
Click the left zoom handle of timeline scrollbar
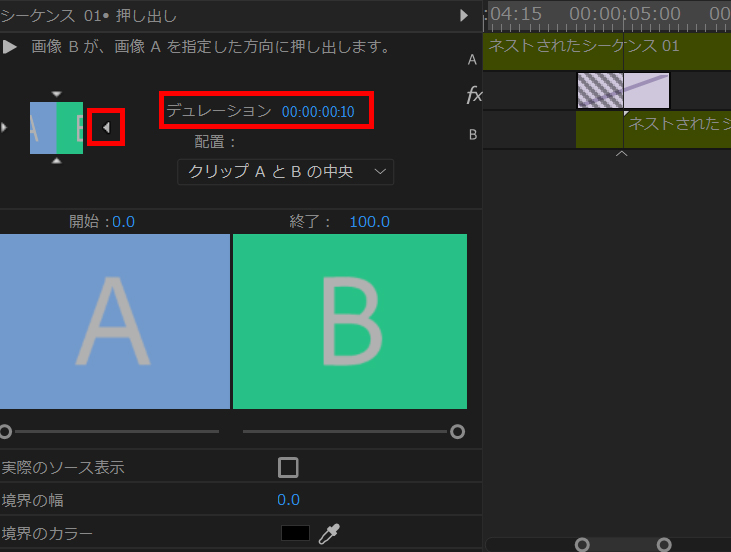click(582, 544)
